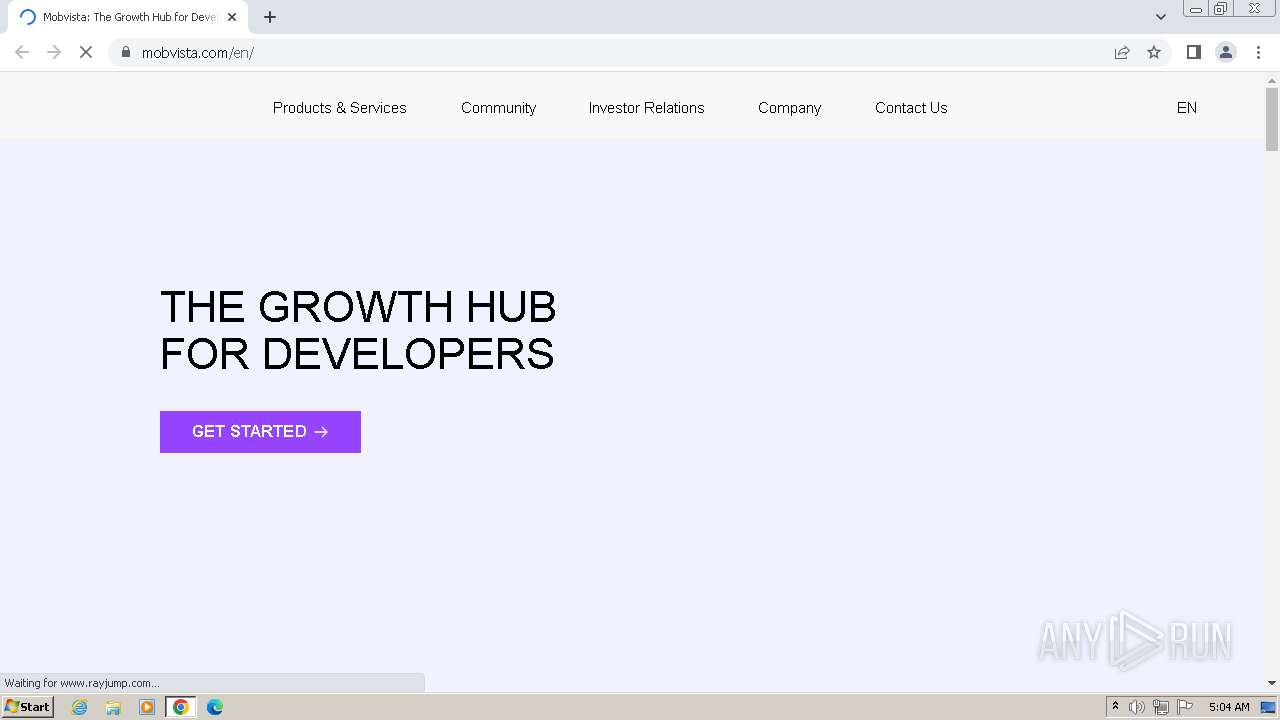Open the clock showing 5:04 AM

(1229, 707)
